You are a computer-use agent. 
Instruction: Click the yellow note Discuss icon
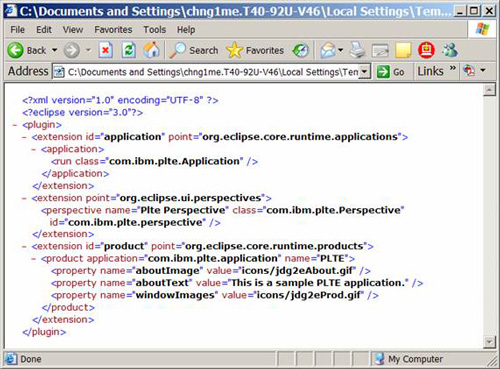tap(403, 51)
